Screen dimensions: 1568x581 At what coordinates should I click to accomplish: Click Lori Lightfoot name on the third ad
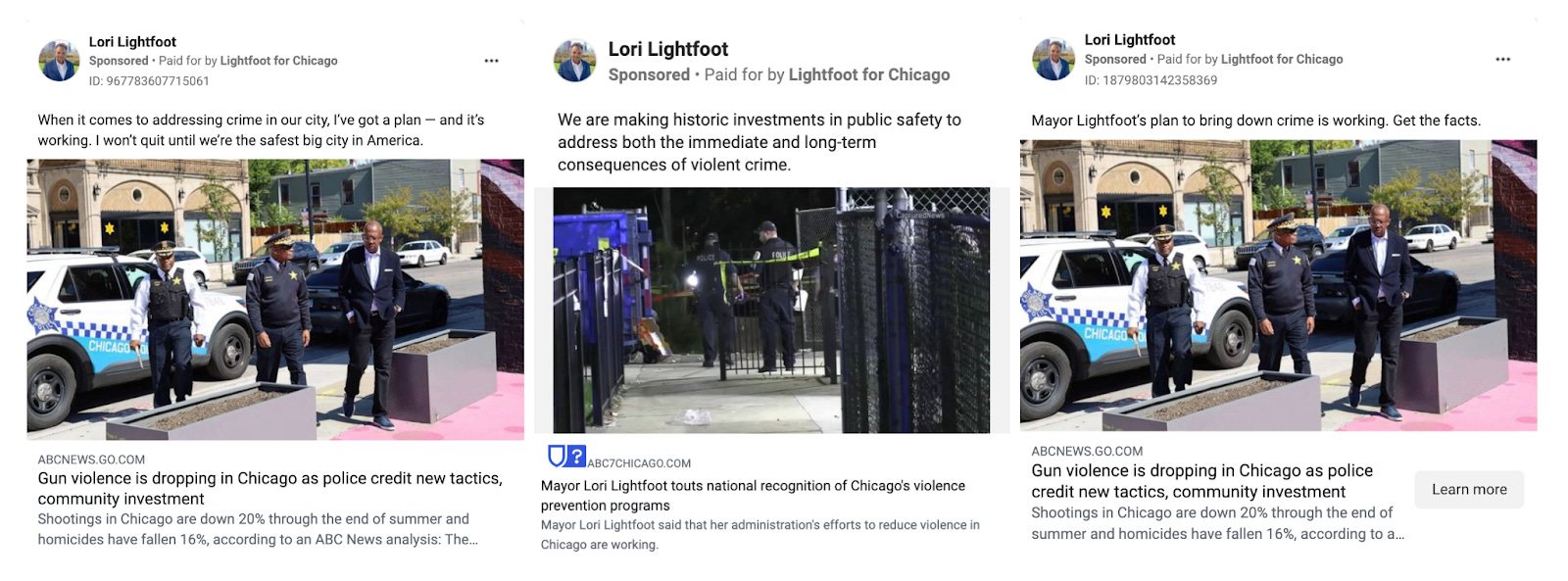(1130, 40)
